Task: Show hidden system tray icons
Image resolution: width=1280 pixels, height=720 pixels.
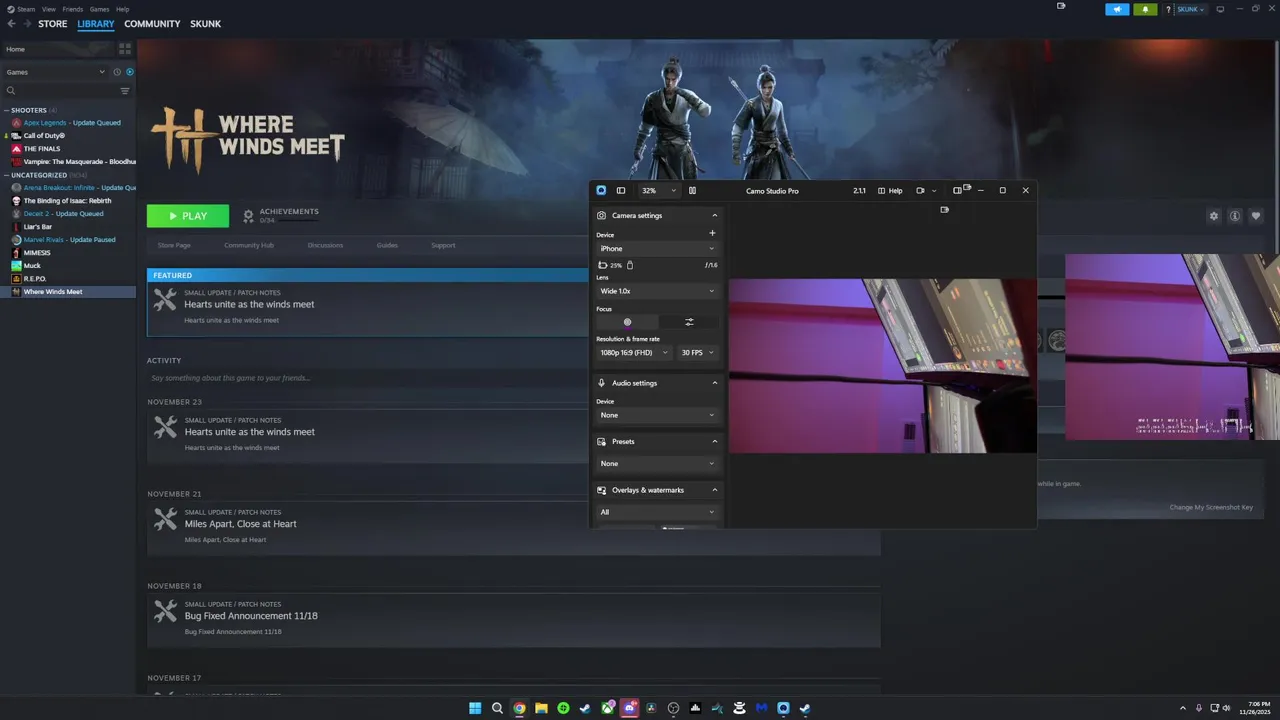Action: [1183, 708]
